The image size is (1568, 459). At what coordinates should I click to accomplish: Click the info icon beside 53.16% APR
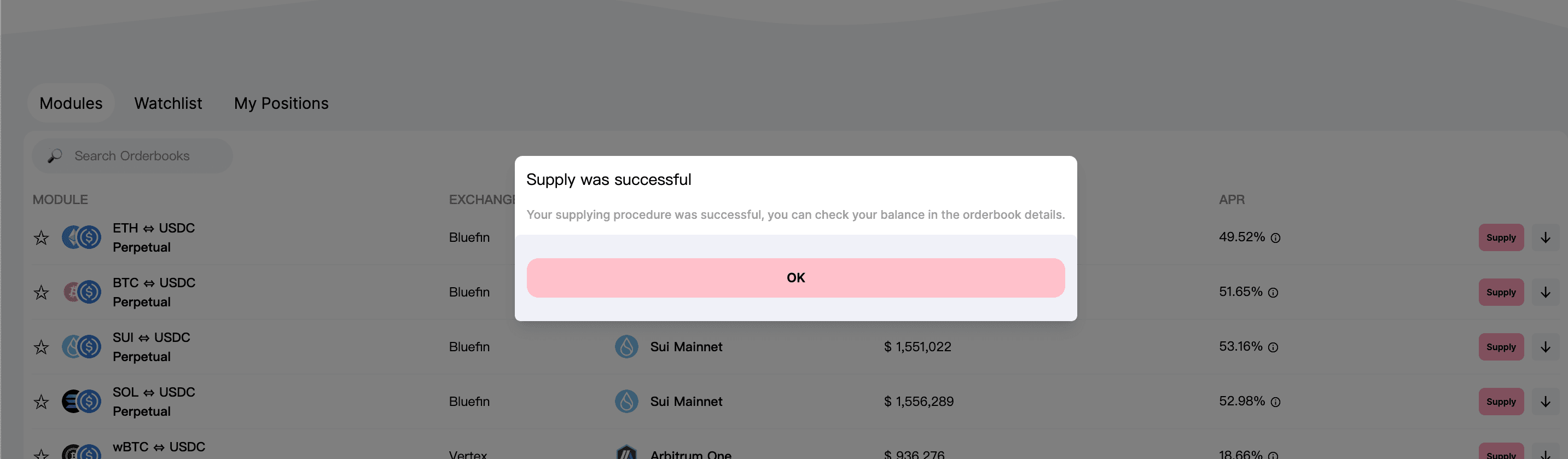(x=1273, y=347)
